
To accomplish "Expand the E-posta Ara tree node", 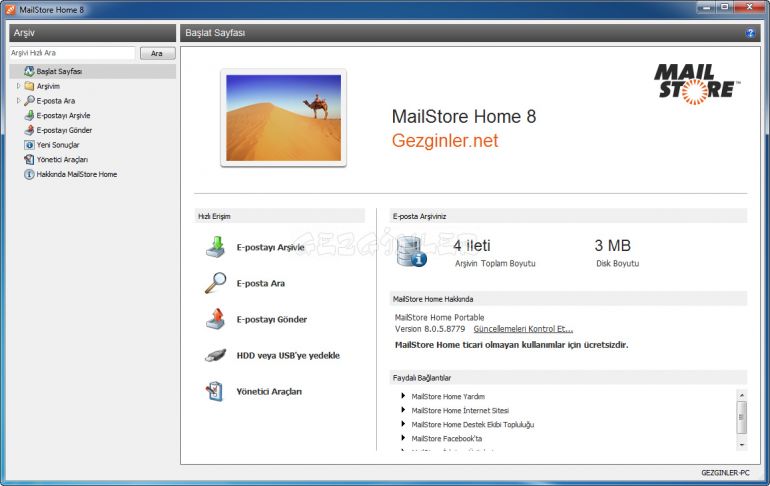I will (x=19, y=101).
